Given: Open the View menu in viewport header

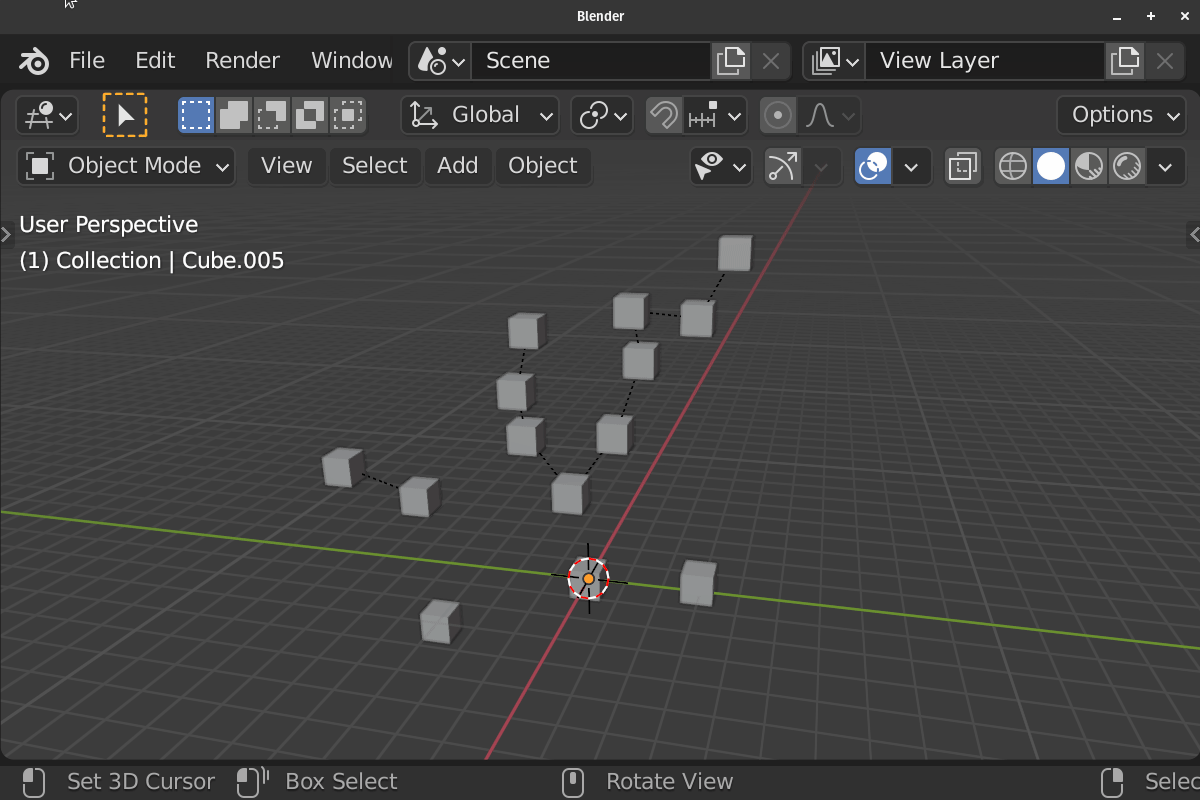Looking at the screenshot, I should (x=287, y=166).
